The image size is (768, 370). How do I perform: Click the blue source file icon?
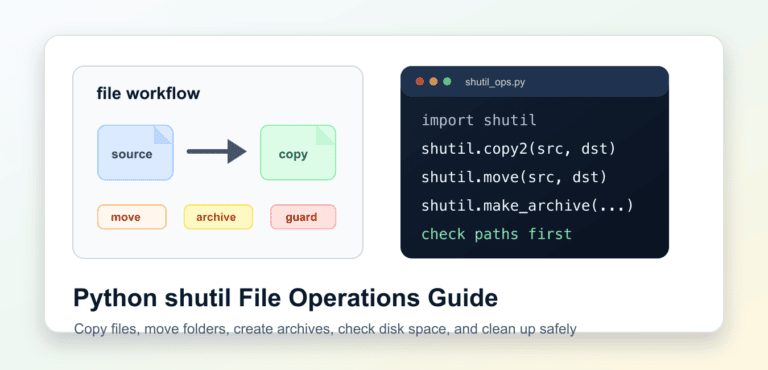coord(135,152)
